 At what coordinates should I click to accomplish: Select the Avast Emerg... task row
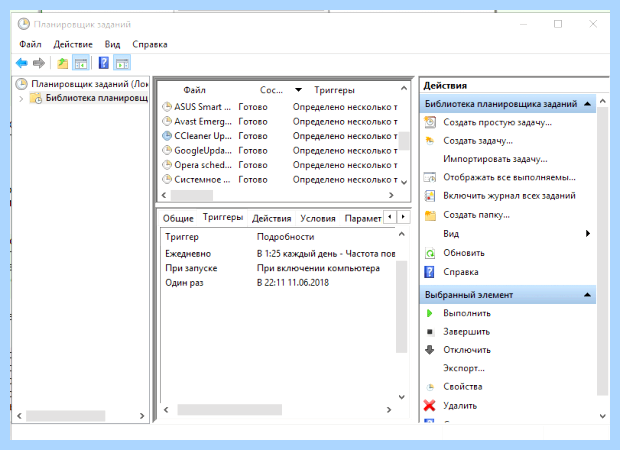pyautogui.click(x=279, y=121)
